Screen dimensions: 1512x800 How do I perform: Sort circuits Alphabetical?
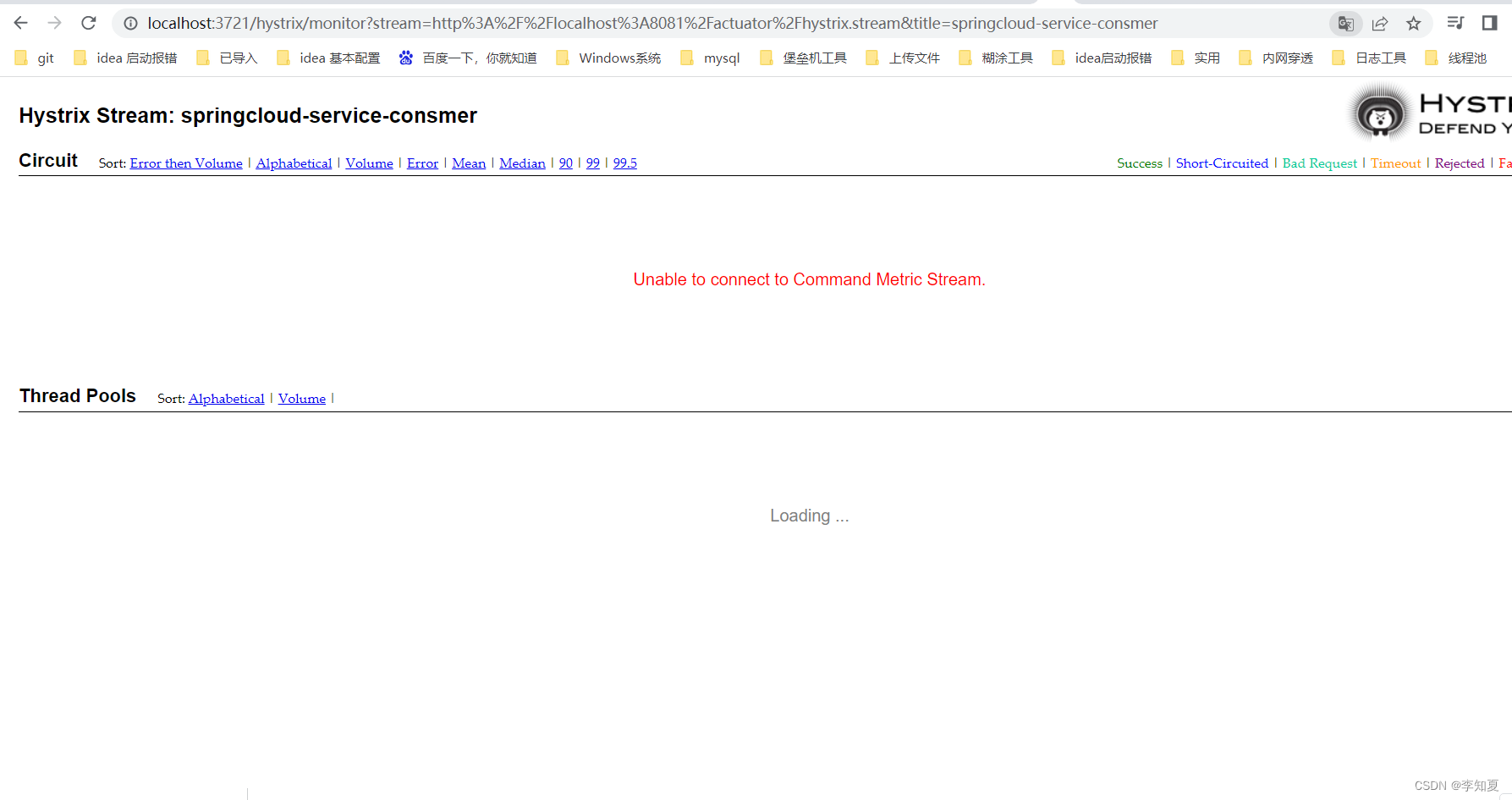(x=294, y=163)
